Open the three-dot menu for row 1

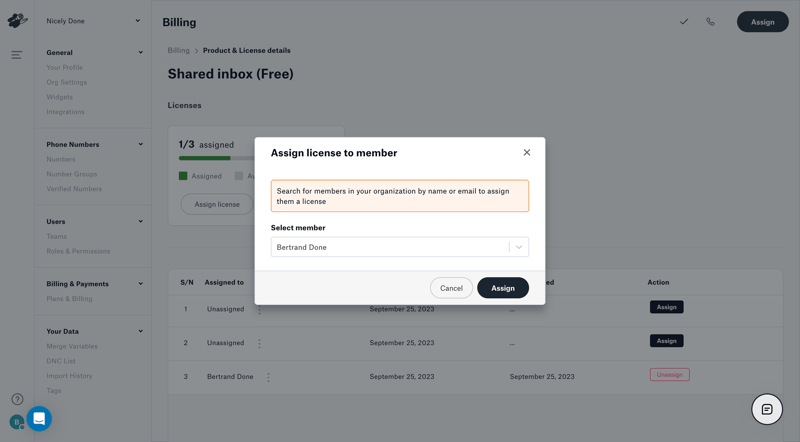click(259, 309)
